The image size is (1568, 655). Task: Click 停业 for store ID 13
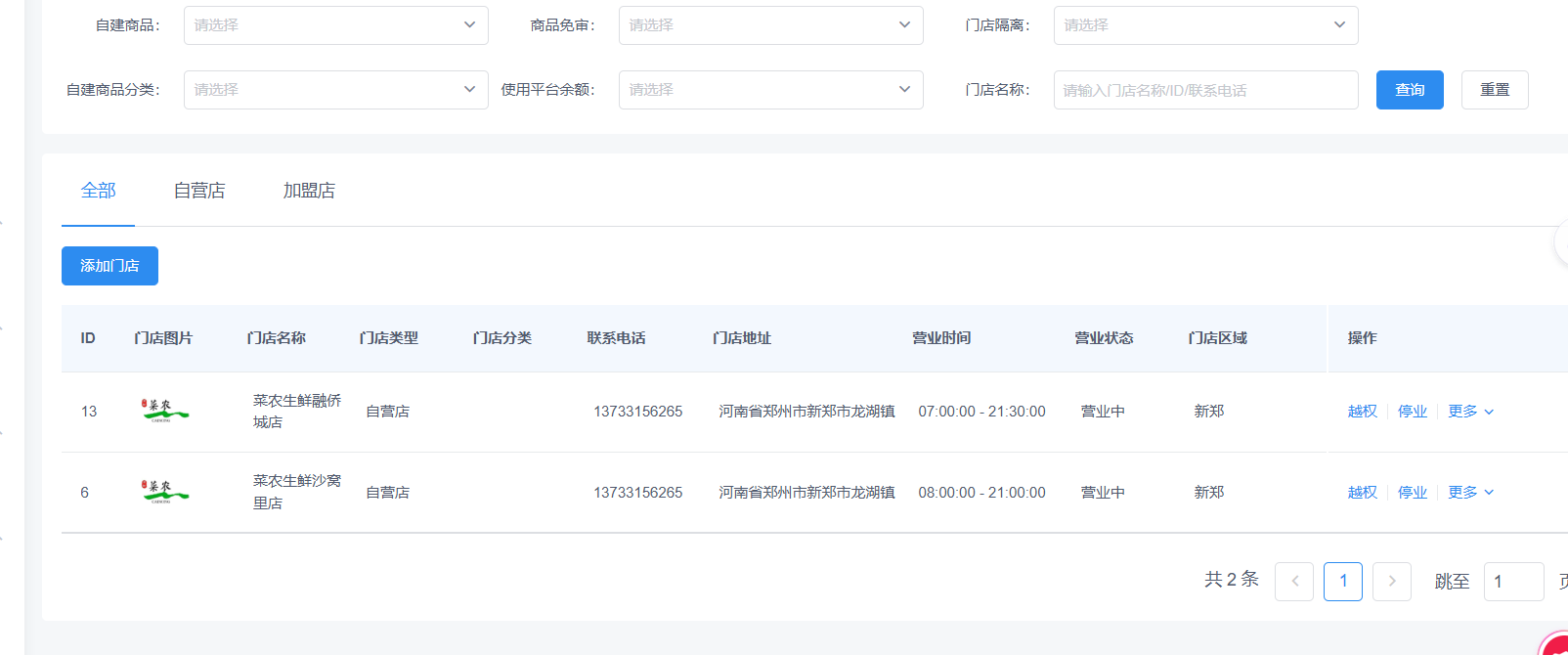click(1412, 412)
